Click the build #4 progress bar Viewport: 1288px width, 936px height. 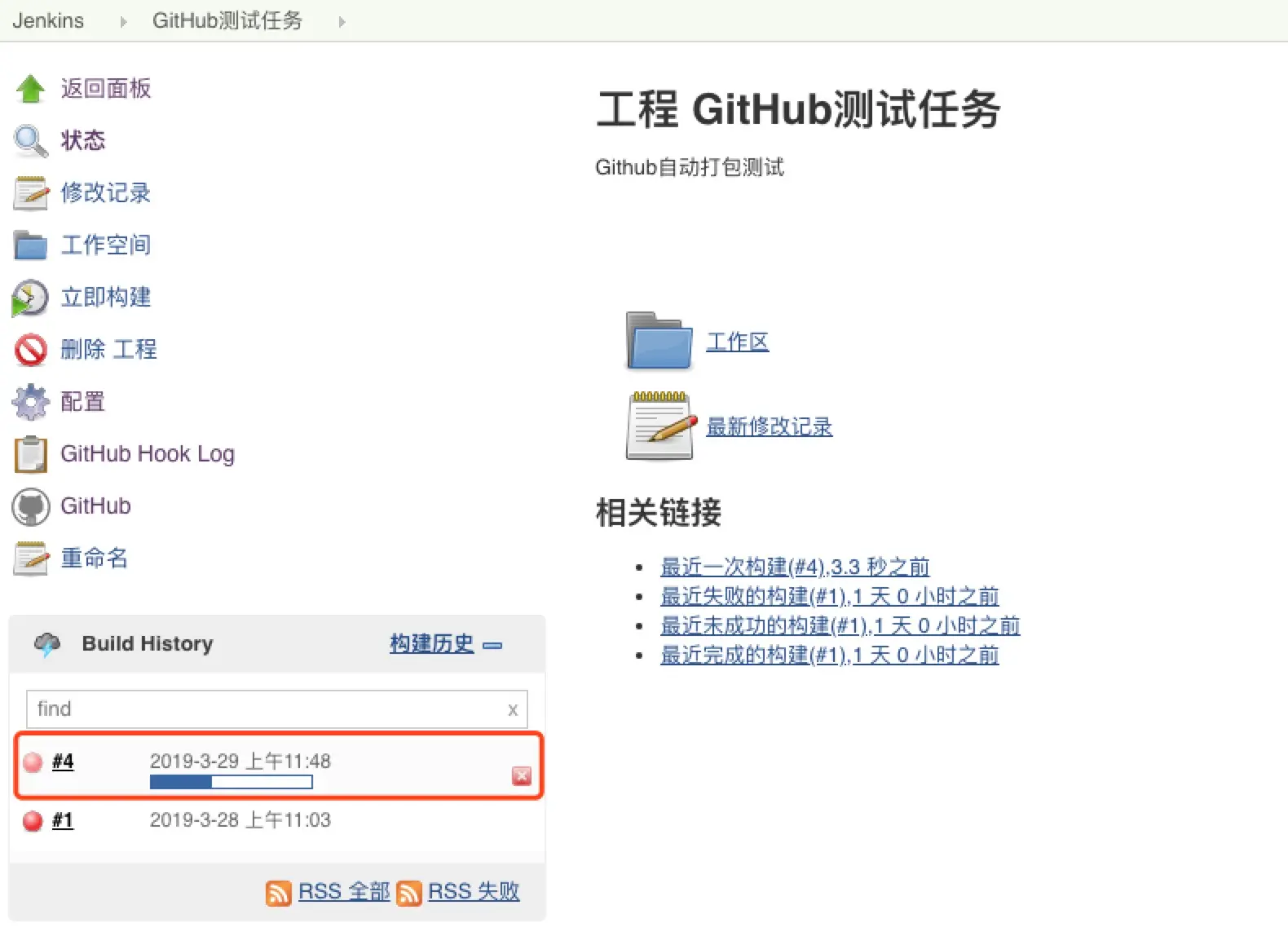(232, 782)
